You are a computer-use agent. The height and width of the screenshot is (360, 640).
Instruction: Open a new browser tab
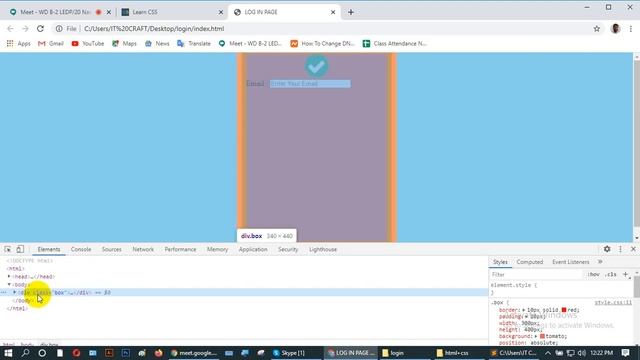[351, 12]
